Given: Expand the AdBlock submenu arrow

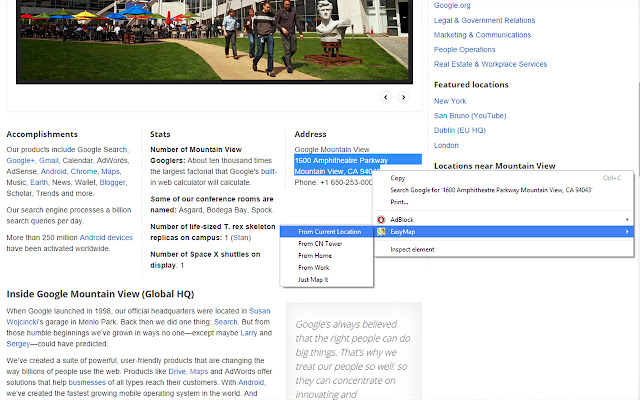Looking at the screenshot, I should pyautogui.click(x=627, y=220).
